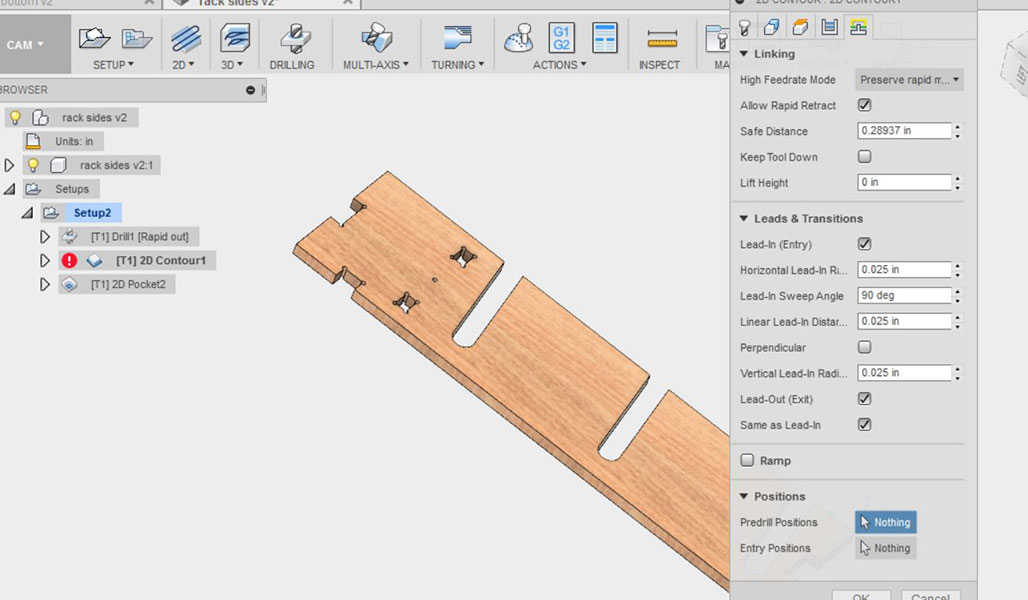The image size is (1028, 600).
Task: Open the 2D dropdown menu
Action: click(x=183, y=65)
